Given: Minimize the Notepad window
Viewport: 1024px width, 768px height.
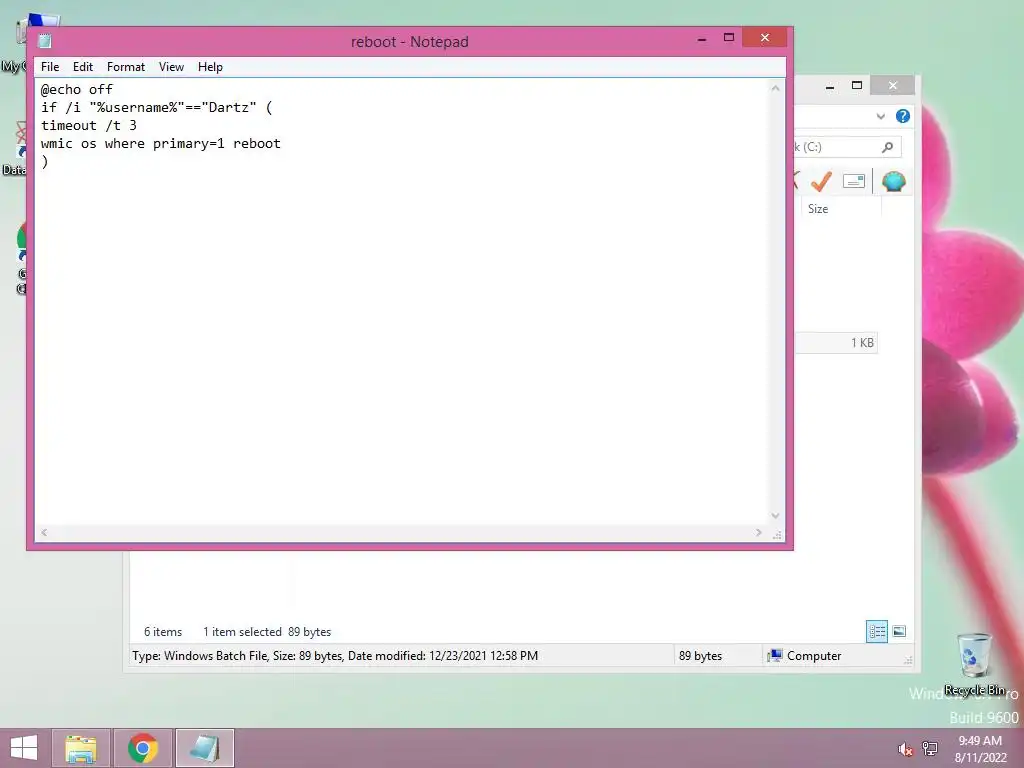Looking at the screenshot, I should (x=702, y=38).
